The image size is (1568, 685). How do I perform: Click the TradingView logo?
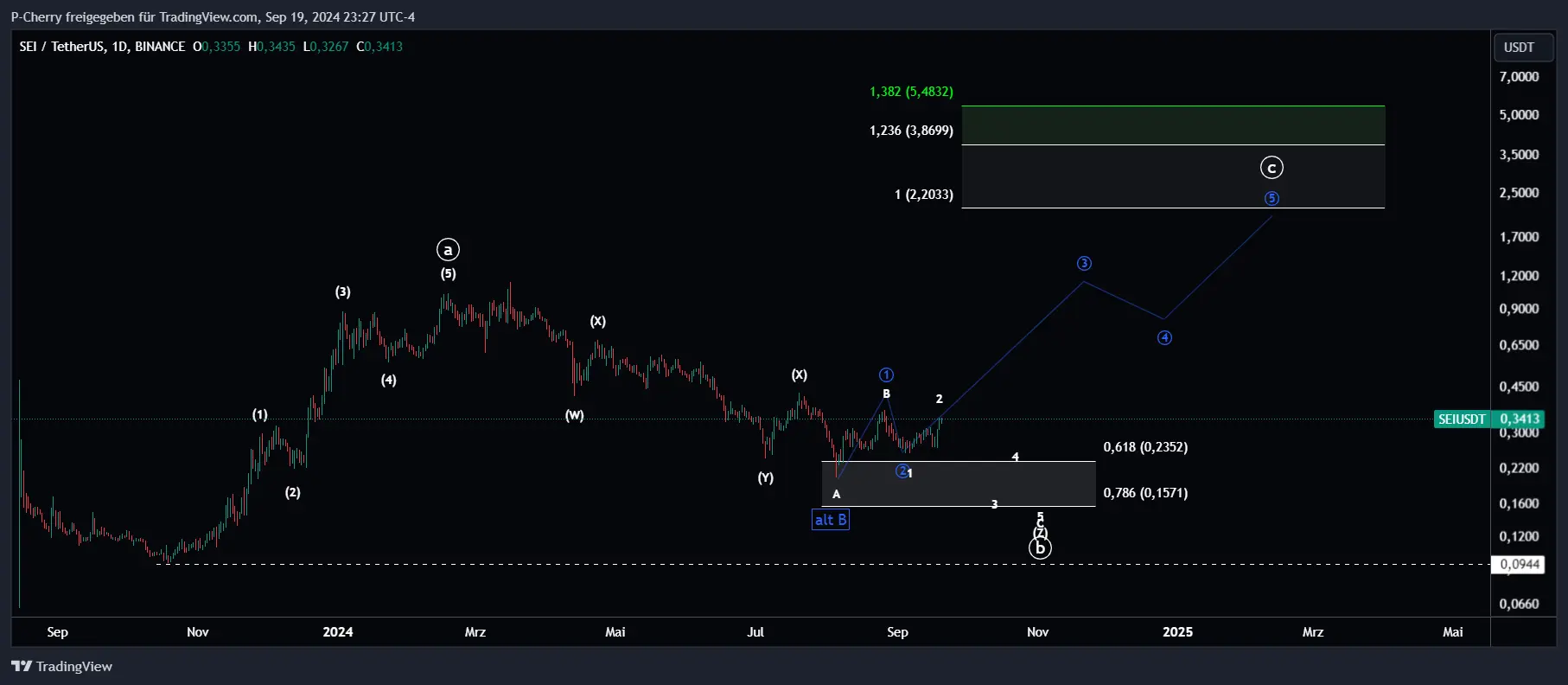tap(61, 666)
